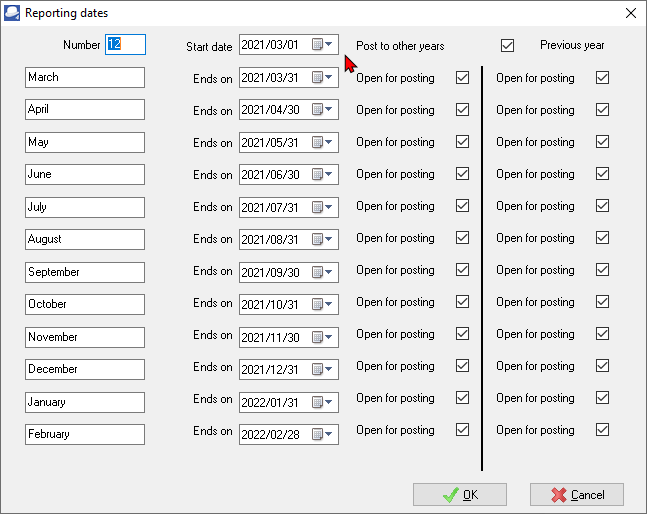The height and width of the screenshot is (514, 647).
Task: Expand the July end date dropdown arrow
Action: (330, 207)
